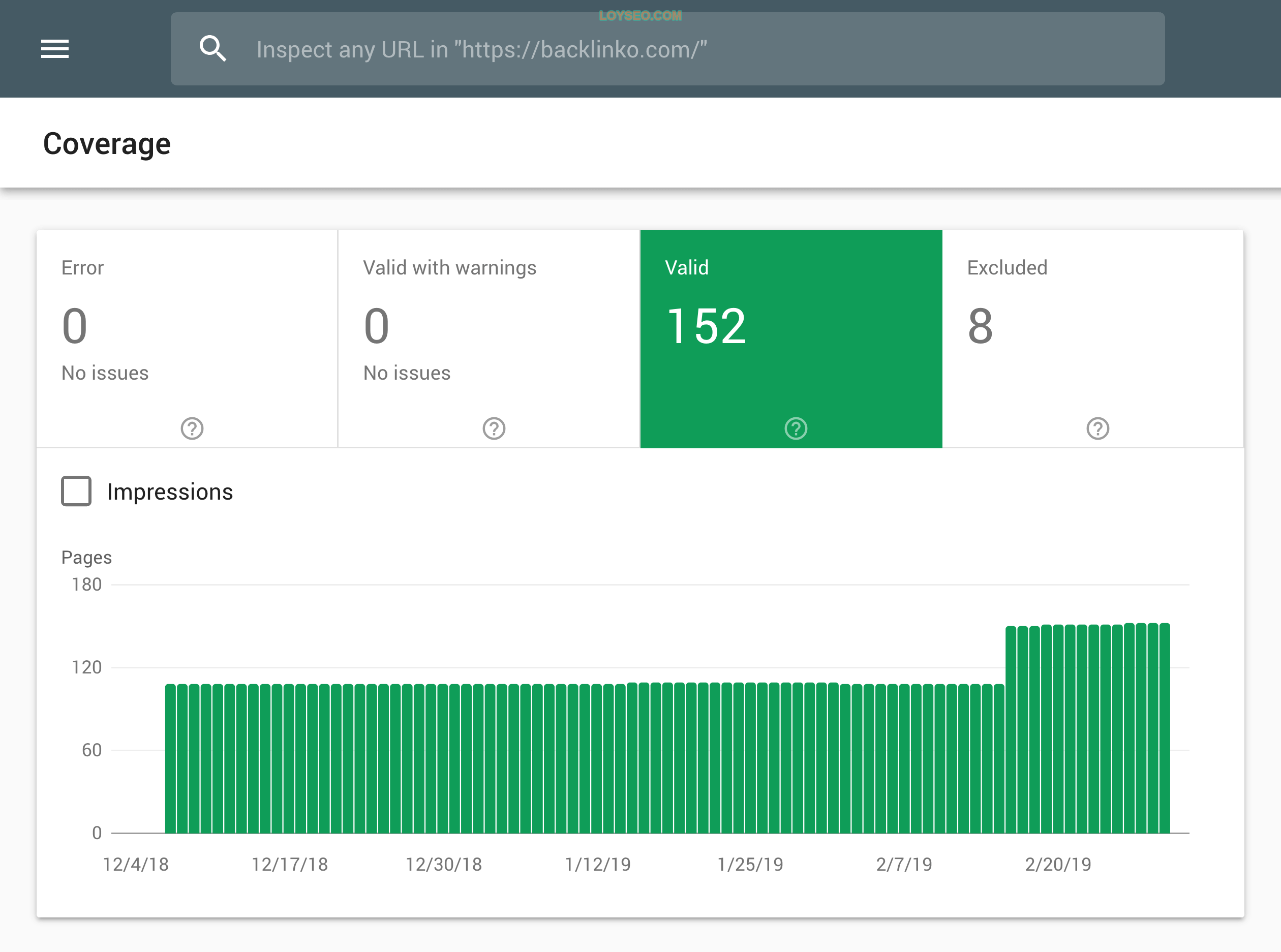Click the 2/7/19 date label

pos(904,864)
